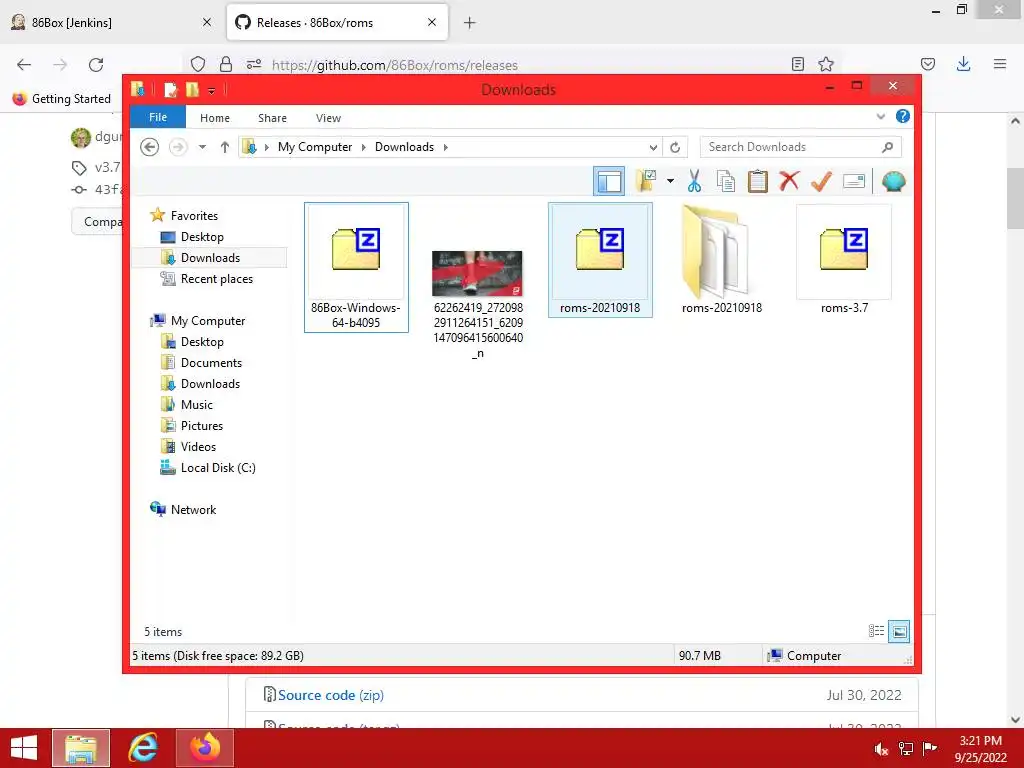Close the Releases 86Box/roms browser tab
The image size is (1024, 768).
(x=432, y=23)
